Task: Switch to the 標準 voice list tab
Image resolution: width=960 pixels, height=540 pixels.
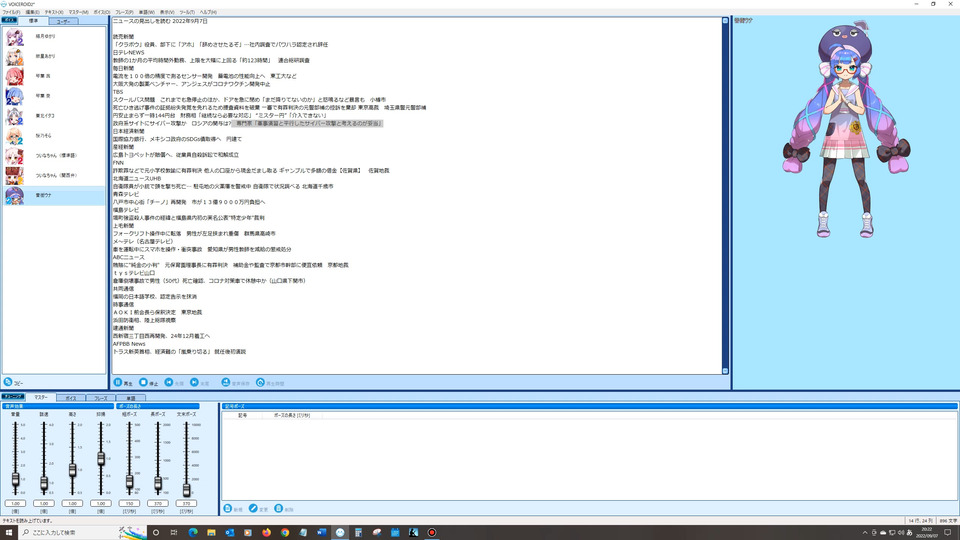Action: [33, 21]
